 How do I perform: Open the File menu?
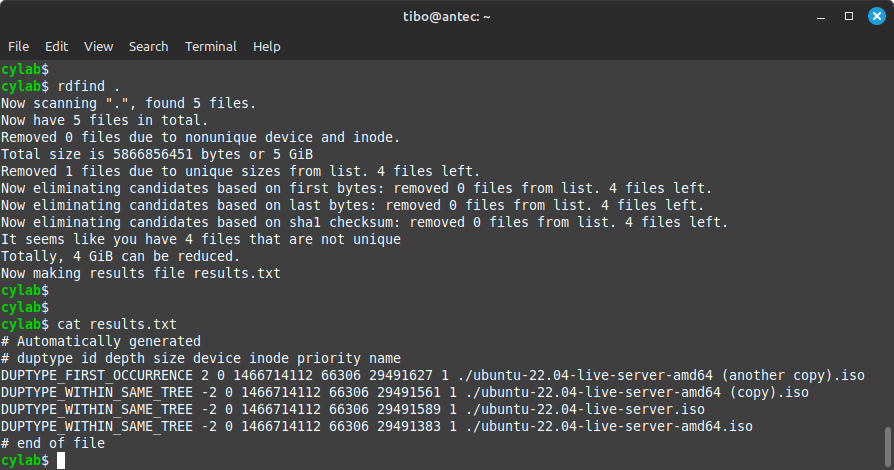click(18, 47)
